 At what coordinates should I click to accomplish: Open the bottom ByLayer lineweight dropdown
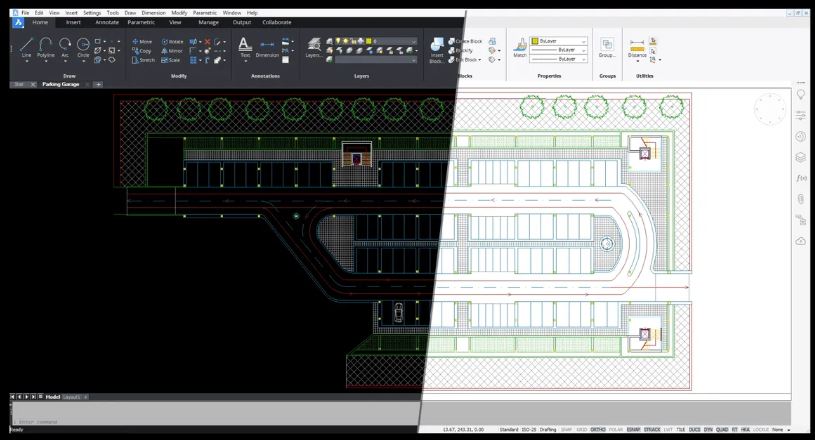pos(558,59)
